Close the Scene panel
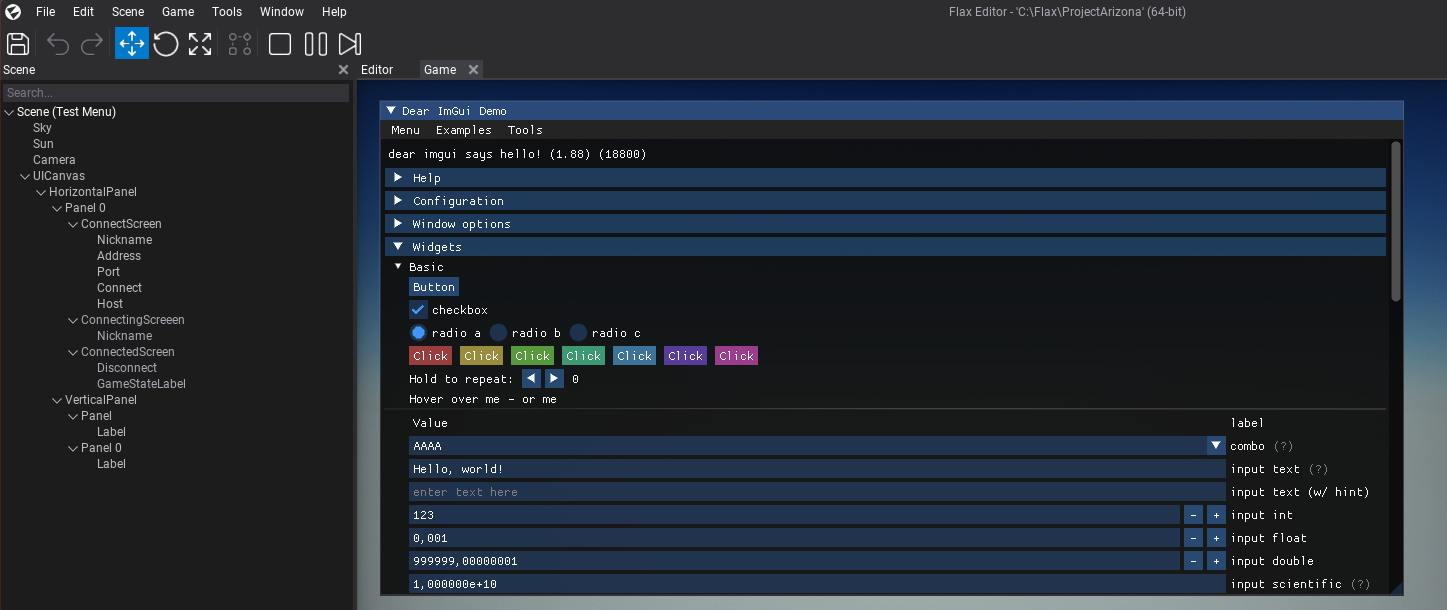This screenshot has height=610, width=1447. click(343, 70)
